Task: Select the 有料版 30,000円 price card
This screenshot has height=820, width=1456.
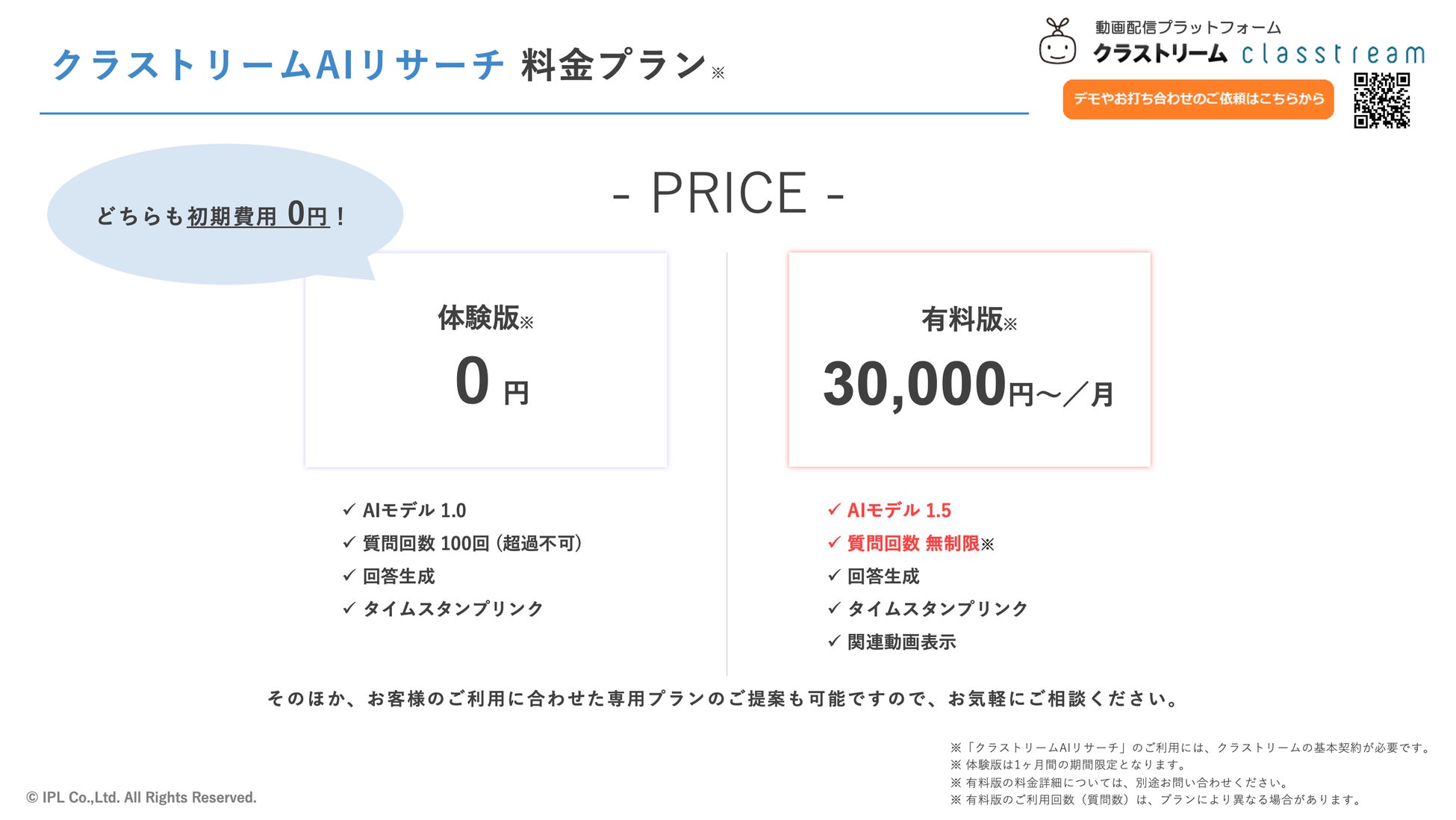Action: [x=969, y=360]
